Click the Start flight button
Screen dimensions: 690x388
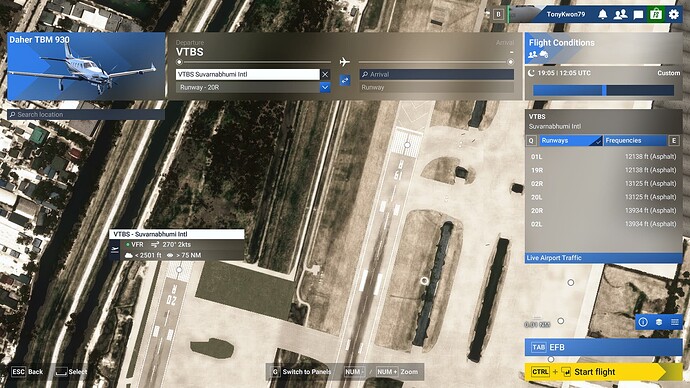603,372
